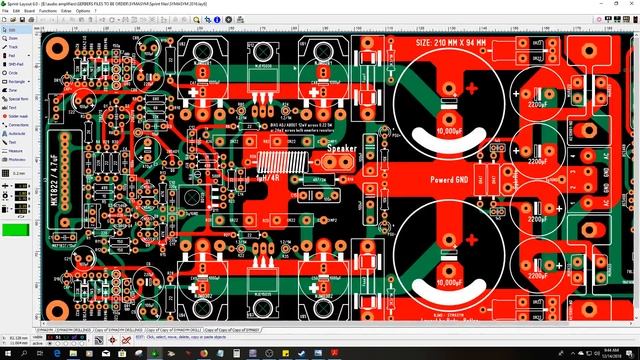Switch to Copy of Copy of Copy tab
Image resolution: width=640 pixels, height=360 pixels.
tap(233, 330)
